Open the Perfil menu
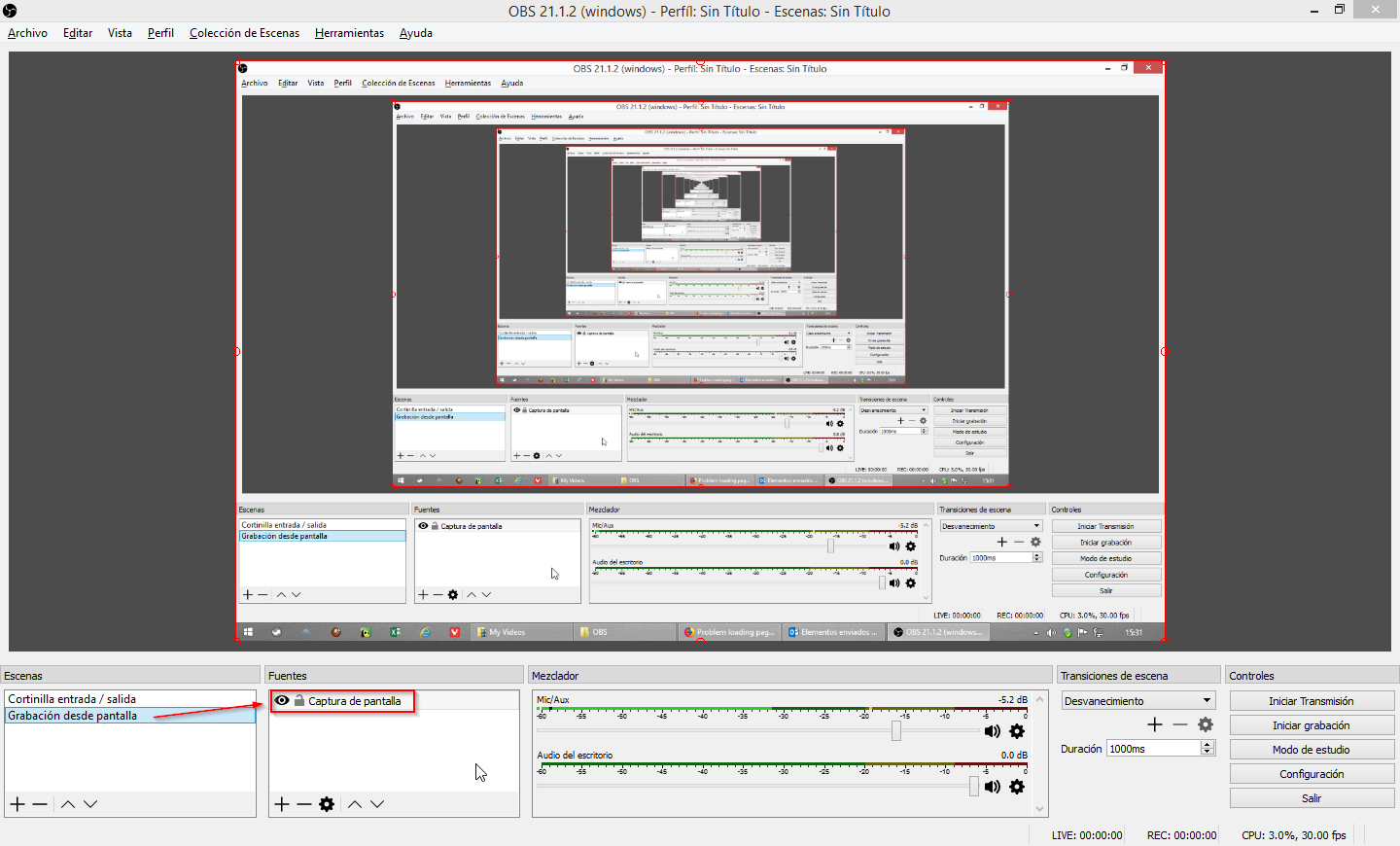 coord(160,33)
